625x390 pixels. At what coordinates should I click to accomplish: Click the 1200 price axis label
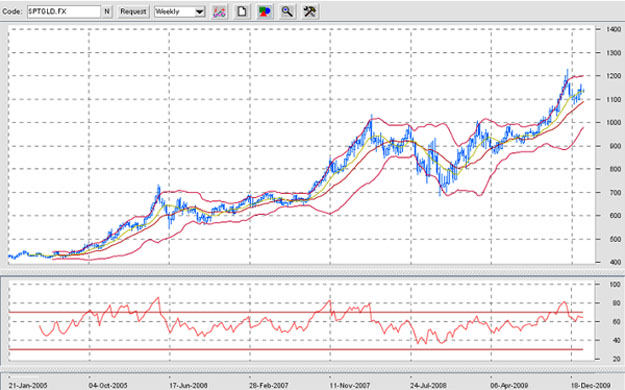pyautogui.click(x=614, y=76)
